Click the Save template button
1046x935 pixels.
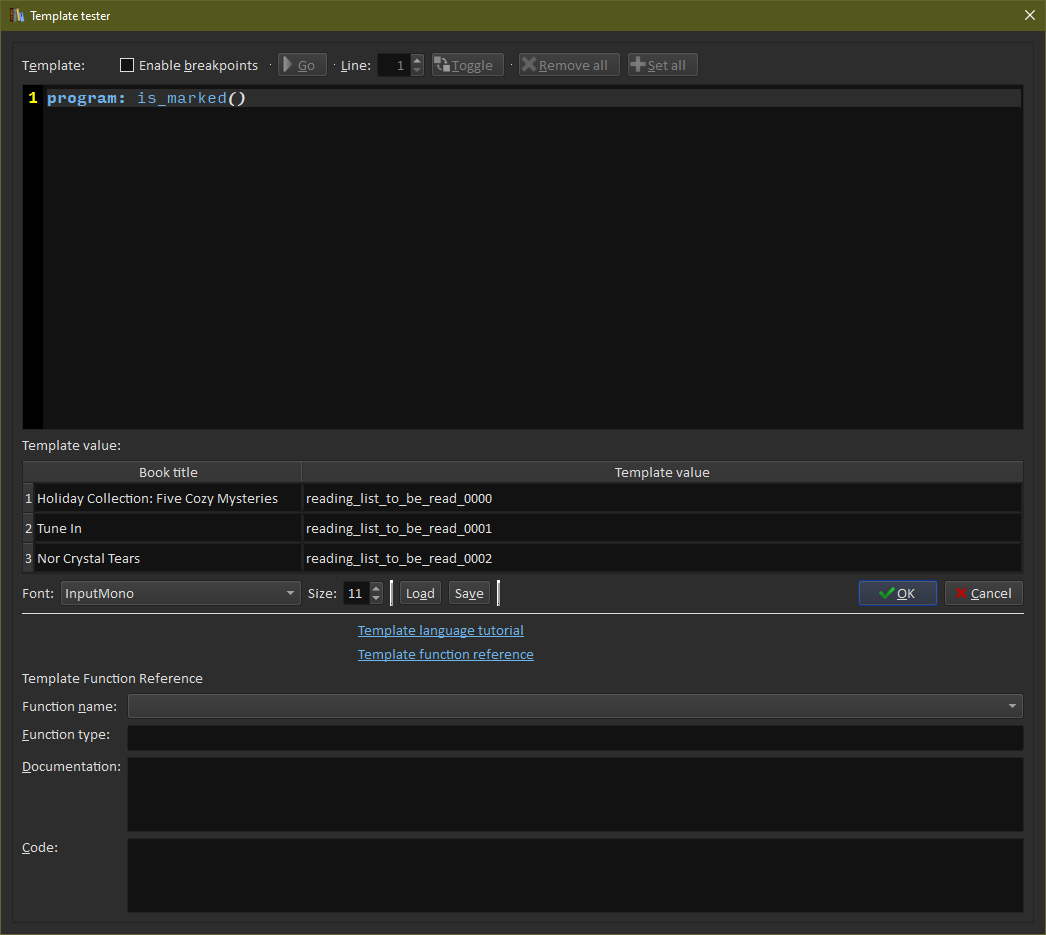[469, 593]
